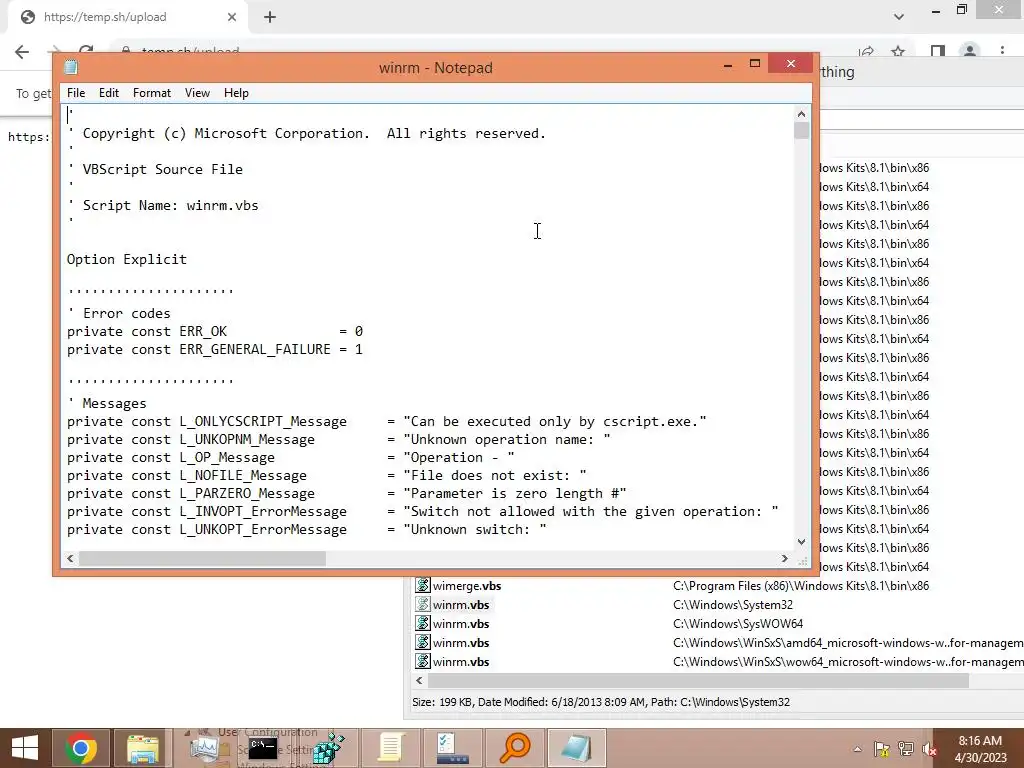Go back in Chrome browser
1024x768 pixels.
pyautogui.click(x=22, y=52)
